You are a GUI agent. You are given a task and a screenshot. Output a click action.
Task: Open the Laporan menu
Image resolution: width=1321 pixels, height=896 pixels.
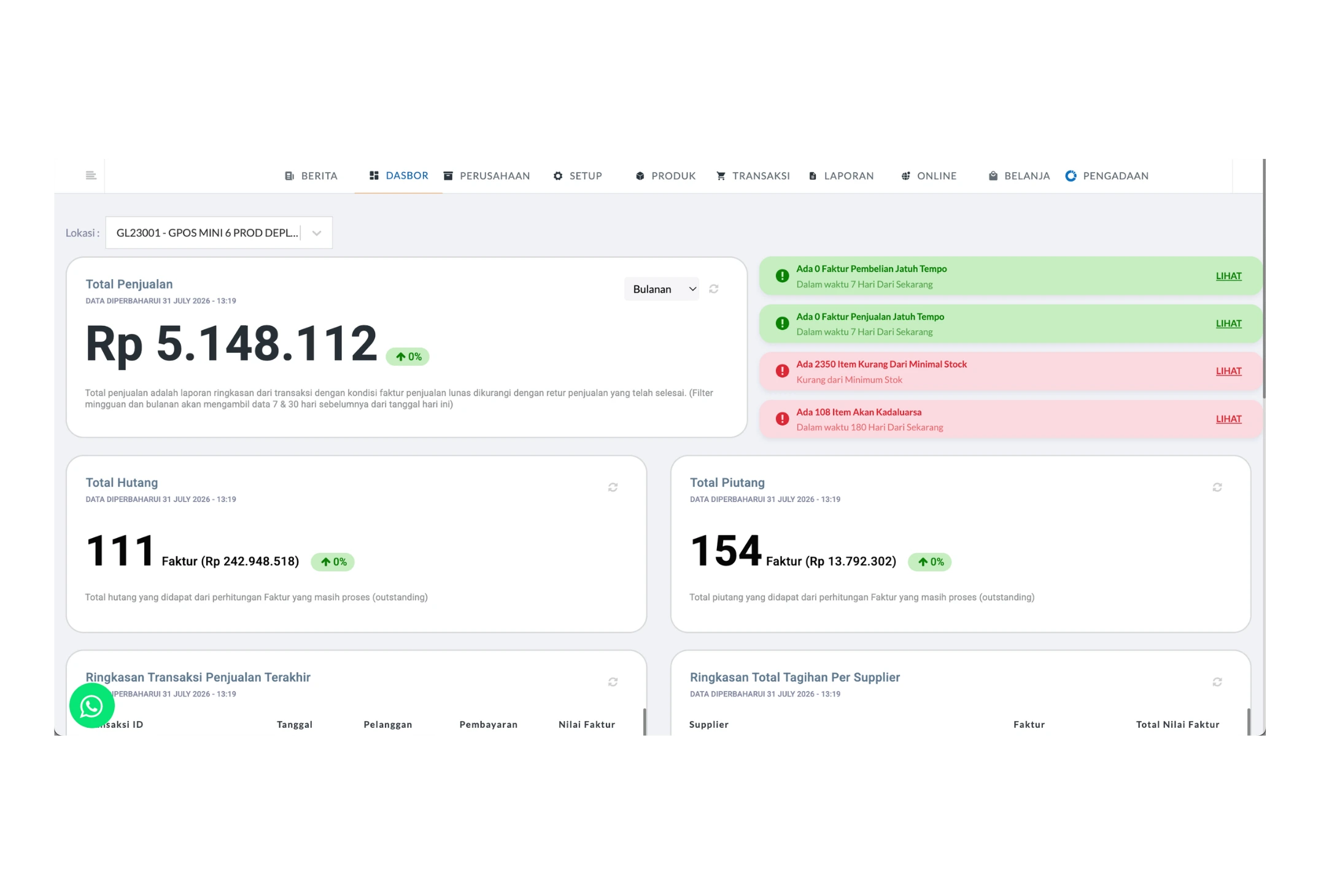tap(841, 176)
